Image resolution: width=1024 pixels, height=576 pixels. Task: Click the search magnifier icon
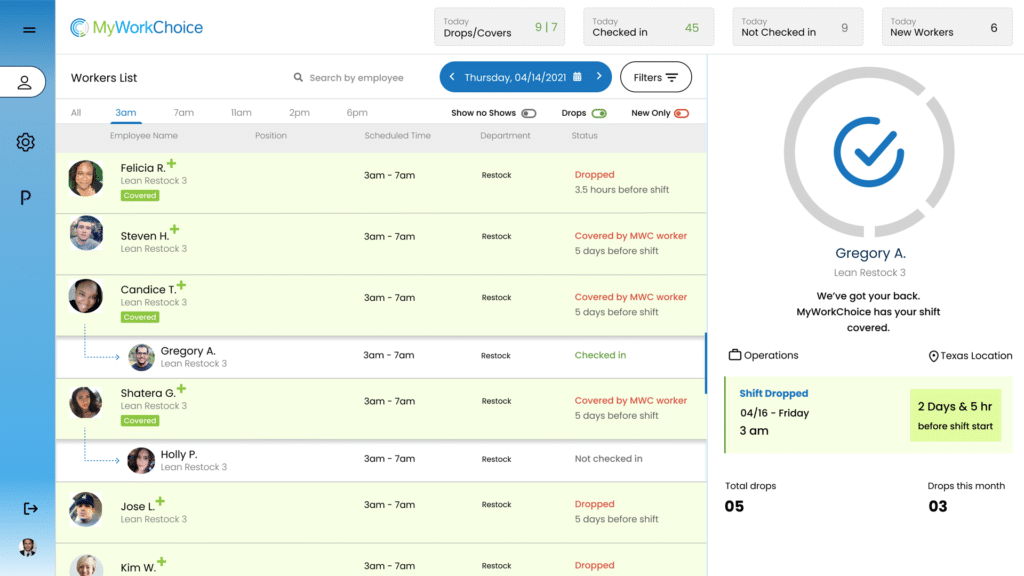point(298,77)
